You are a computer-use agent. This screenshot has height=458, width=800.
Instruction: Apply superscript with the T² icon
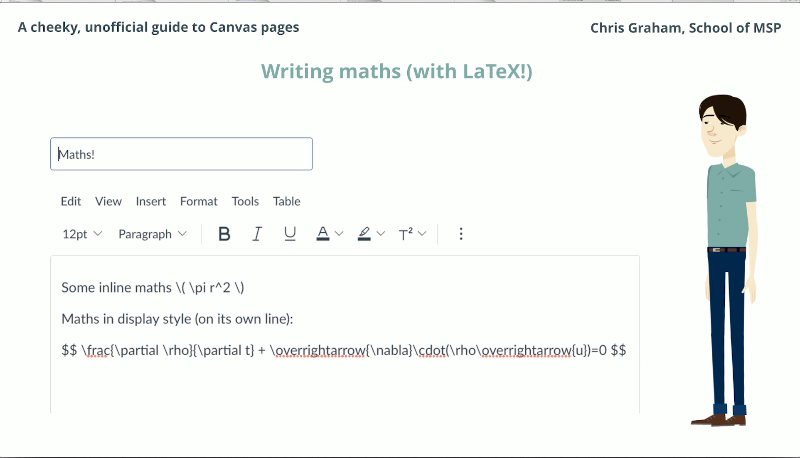click(x=405, y=234)
